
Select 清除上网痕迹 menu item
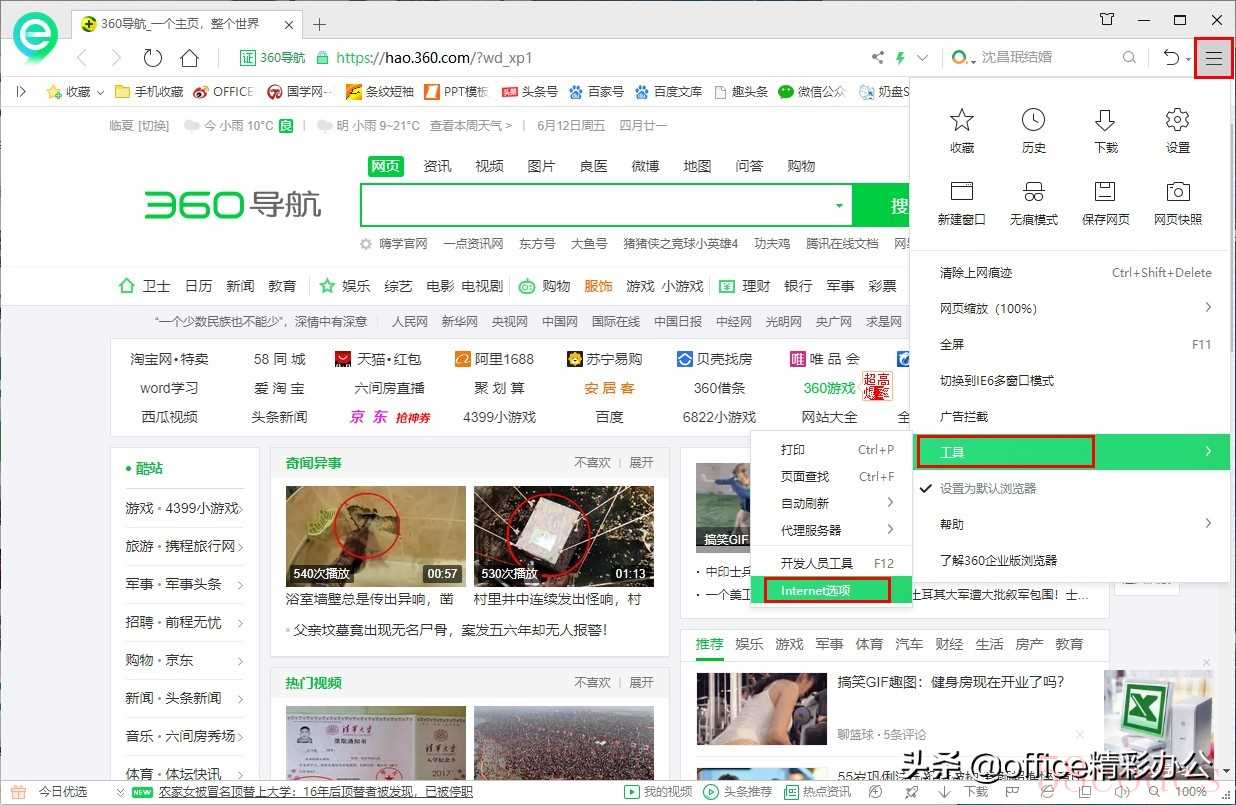click(1070, 272)
